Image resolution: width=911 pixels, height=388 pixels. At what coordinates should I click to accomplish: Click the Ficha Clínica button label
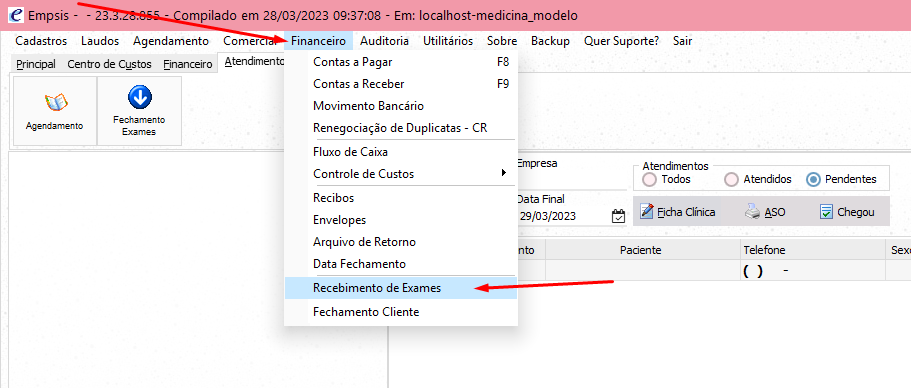[686, 213]
